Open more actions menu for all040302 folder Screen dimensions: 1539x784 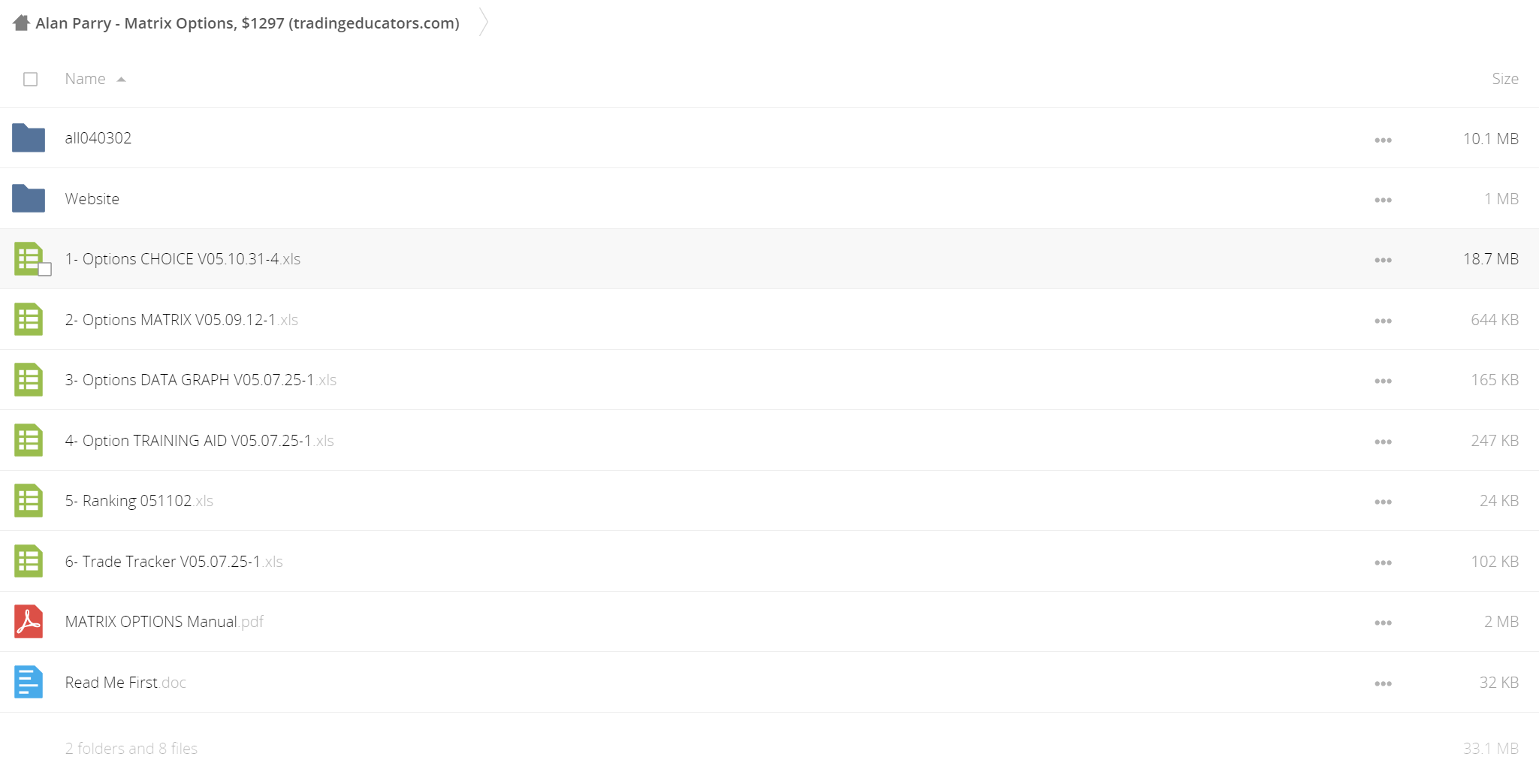tap(1383, 140)
